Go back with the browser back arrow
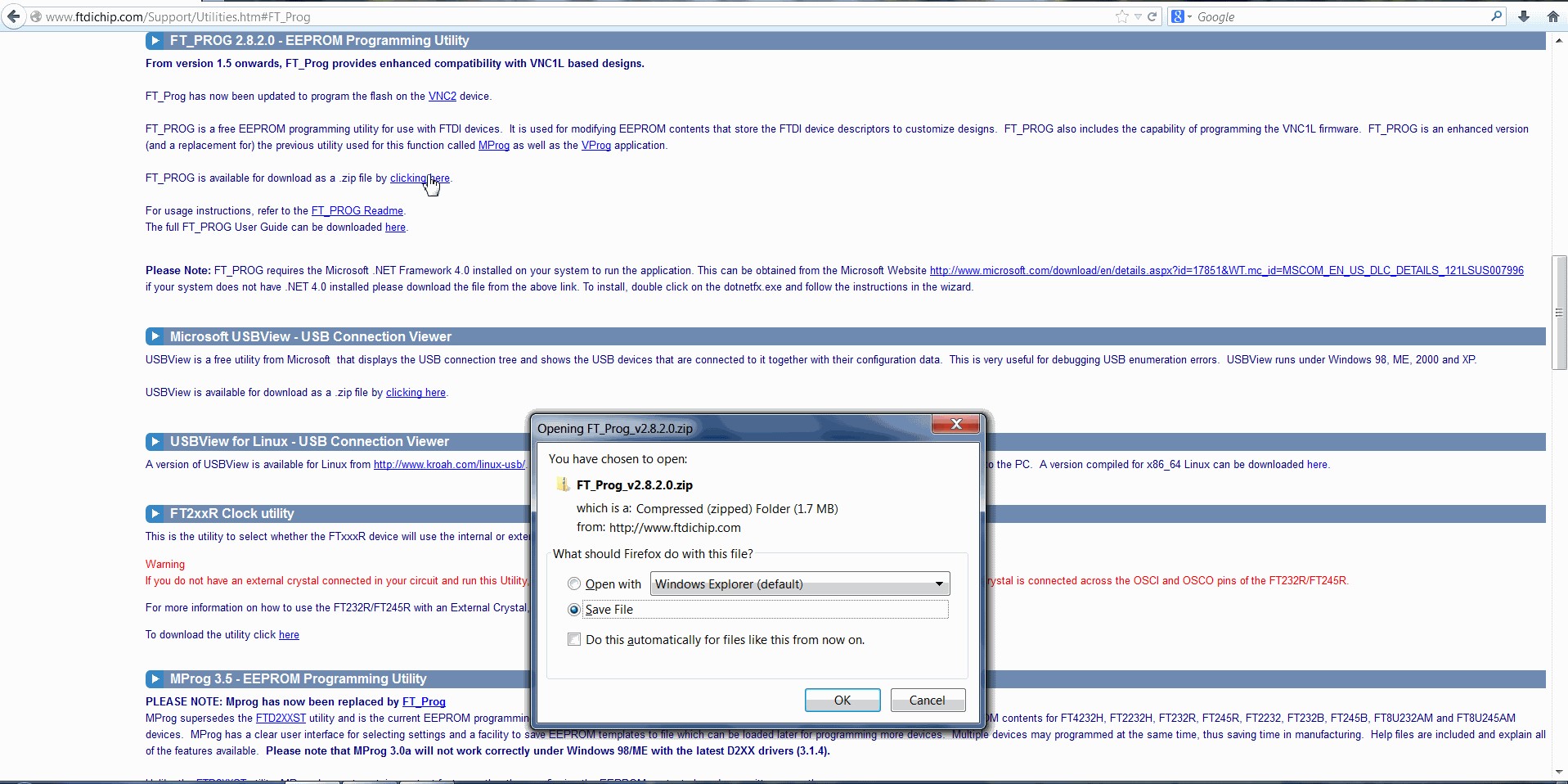 click(x=14, y=16)
